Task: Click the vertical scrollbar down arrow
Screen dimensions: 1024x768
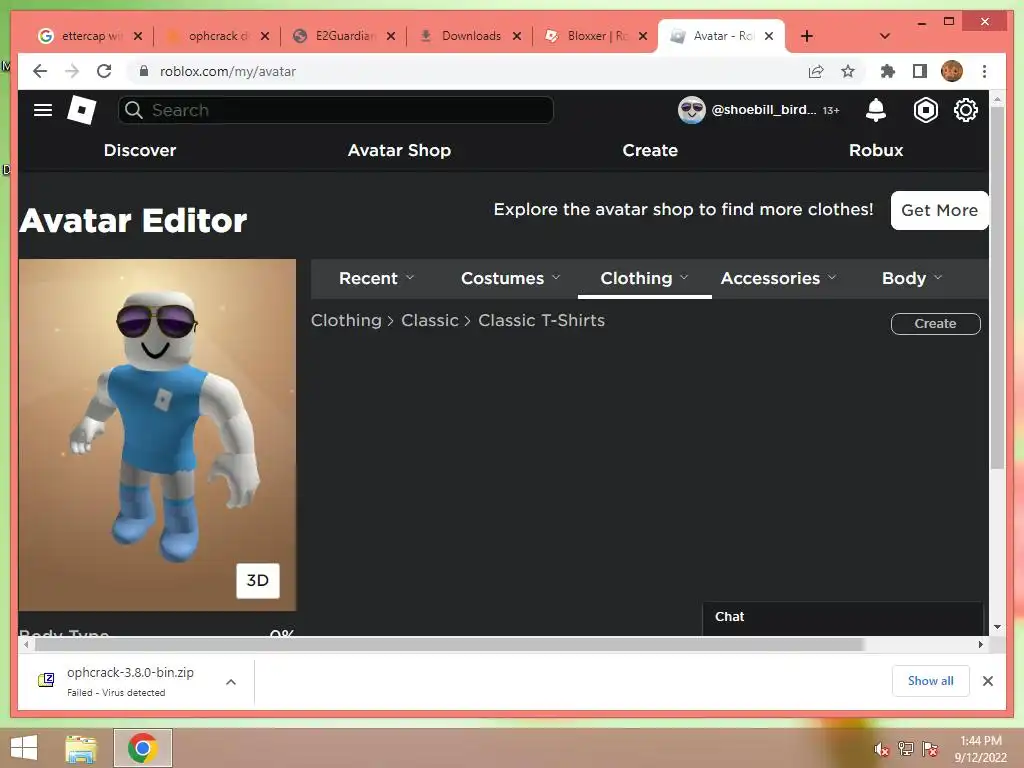Action: (x=997, y=627)
